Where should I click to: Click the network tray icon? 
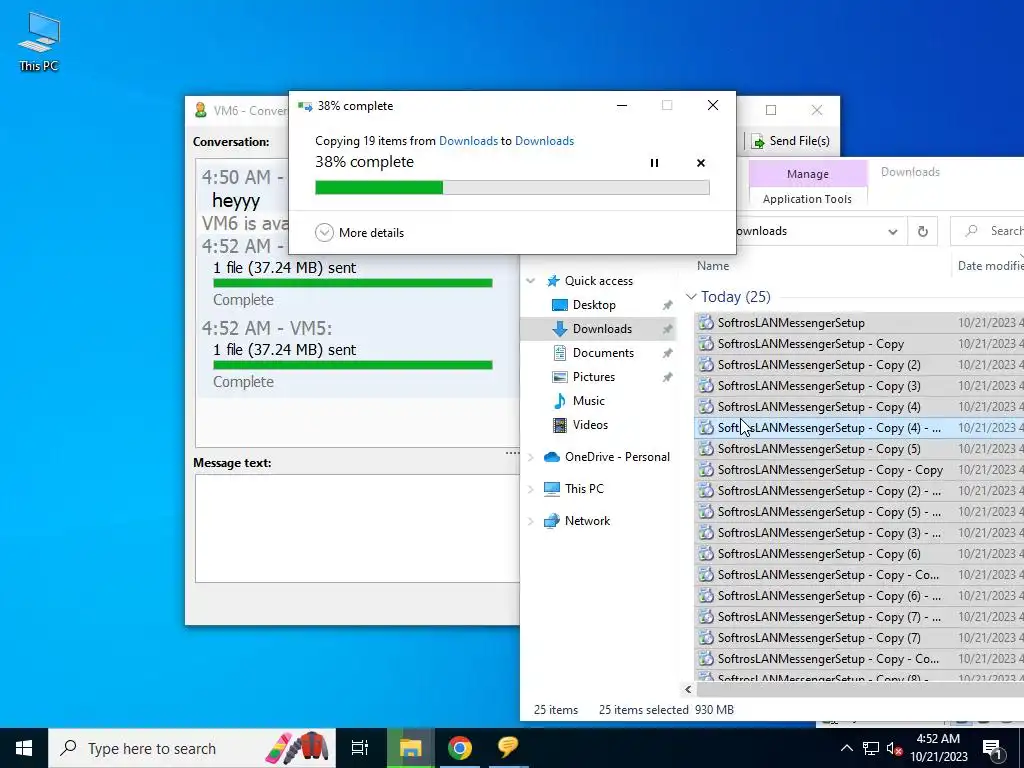pyautogui.click(x=871, y=748)
